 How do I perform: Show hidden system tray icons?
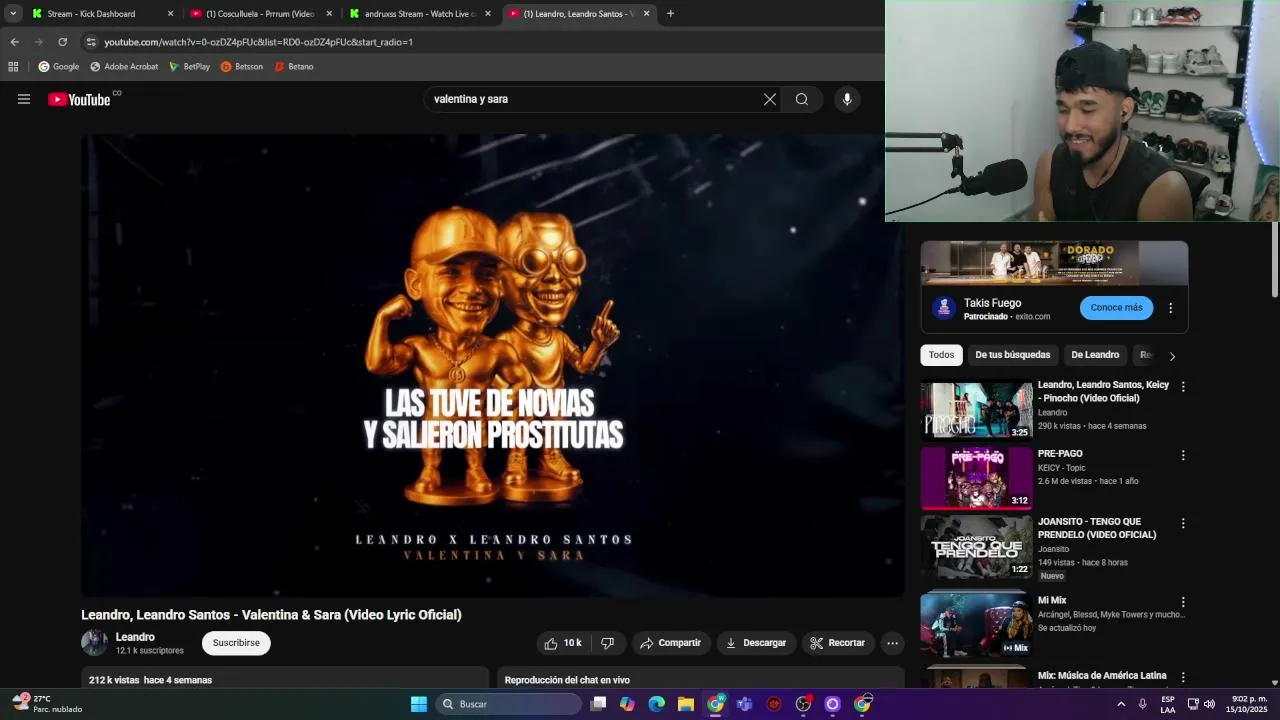[1121, 704]
